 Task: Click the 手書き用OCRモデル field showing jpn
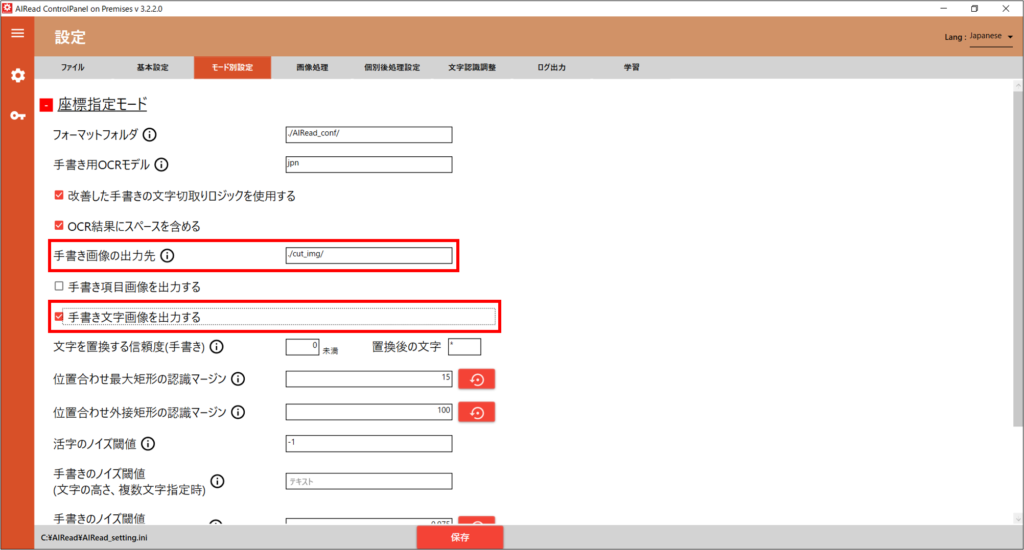369,165
